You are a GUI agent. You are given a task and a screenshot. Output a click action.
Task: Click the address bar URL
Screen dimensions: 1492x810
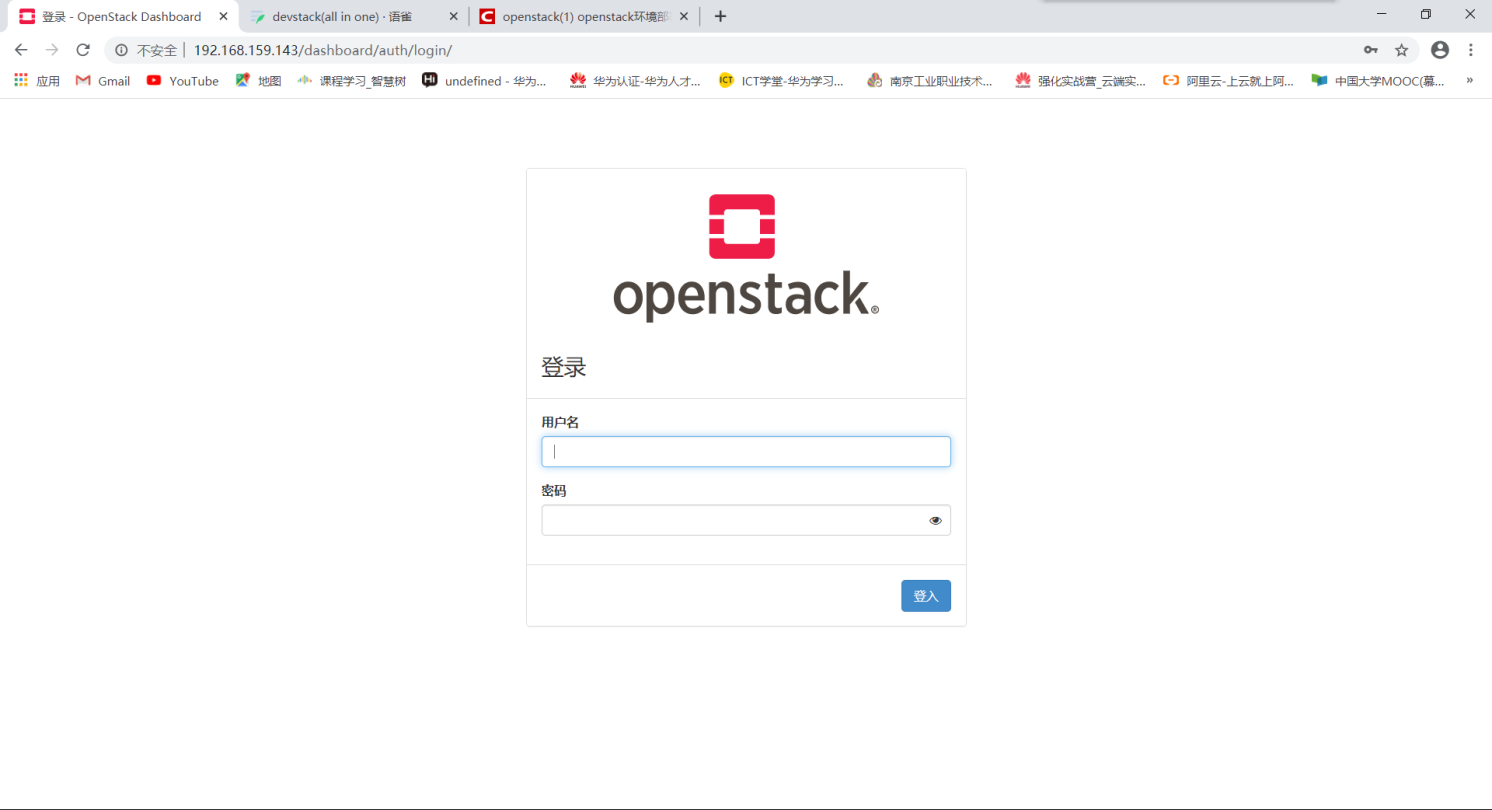[323, 50]
